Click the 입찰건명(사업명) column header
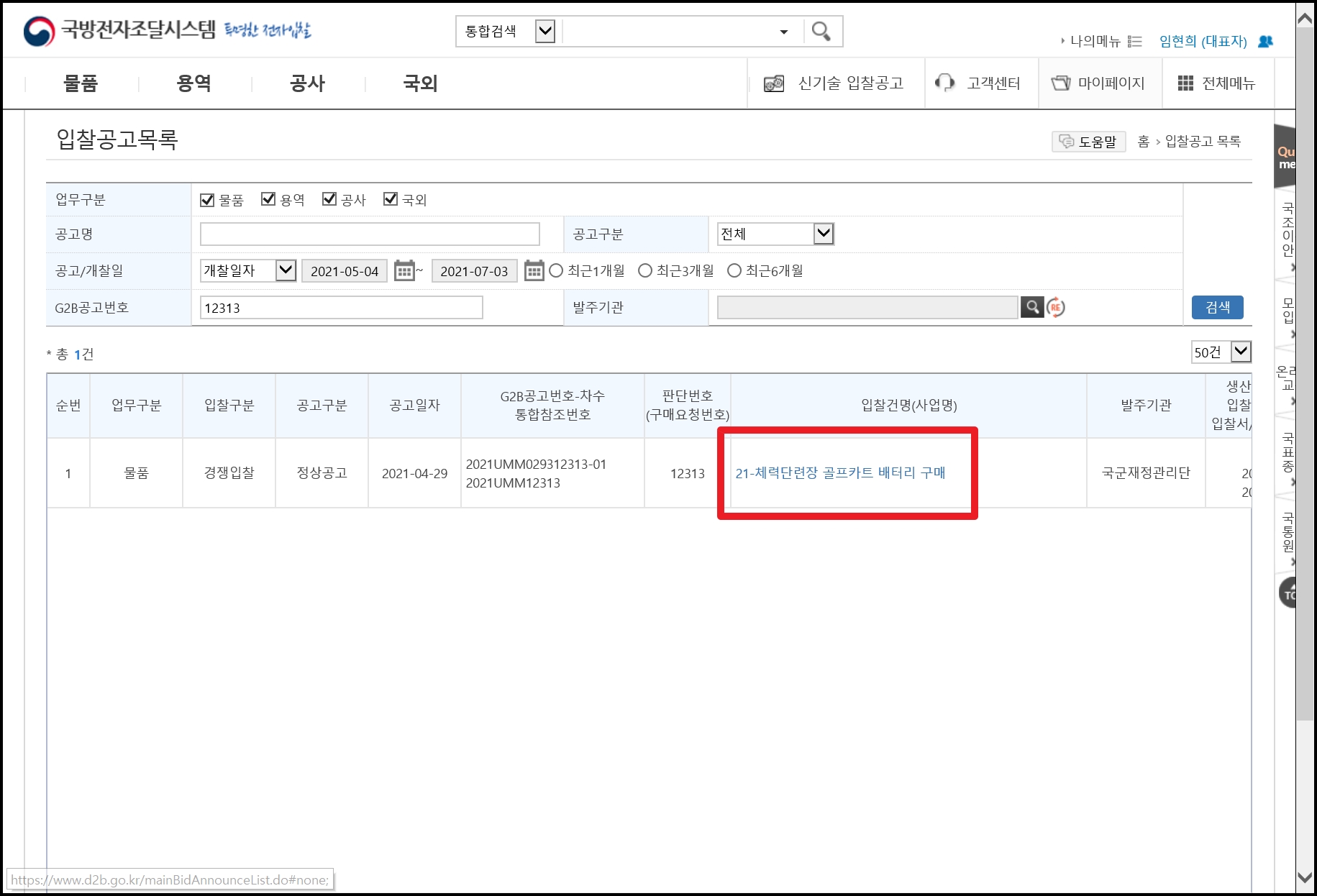1317x896 pixels. 909,405
